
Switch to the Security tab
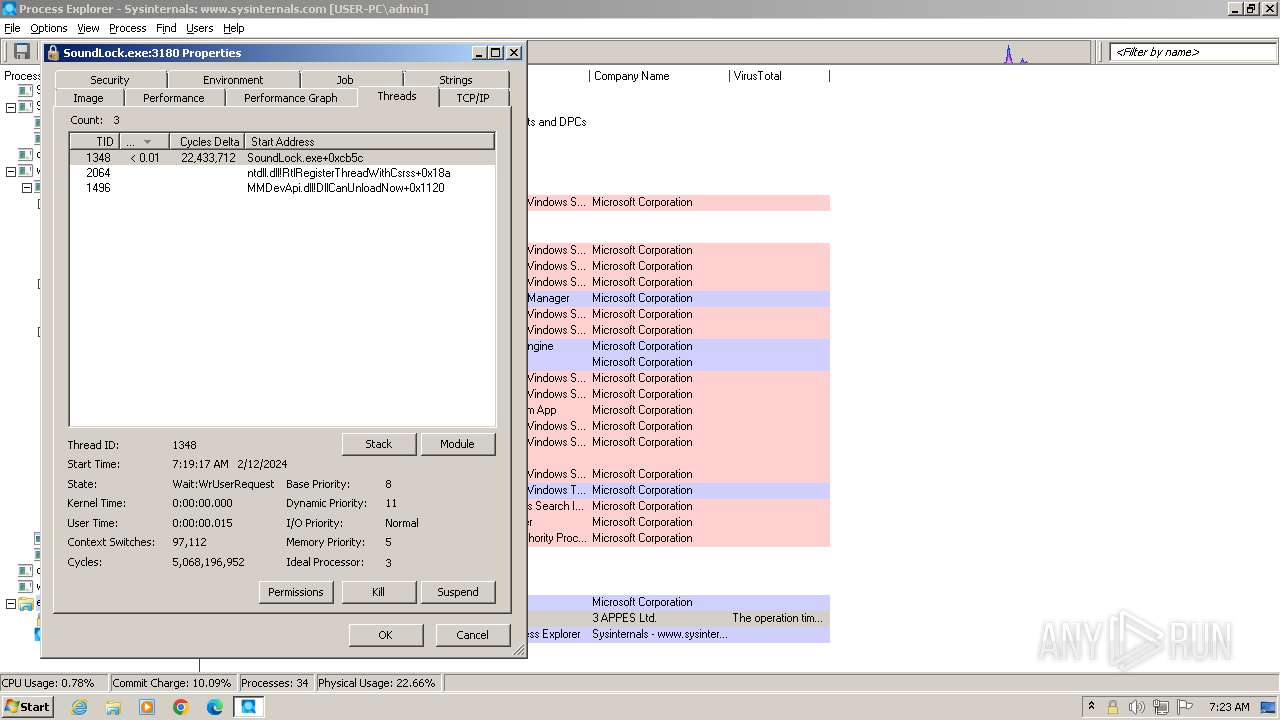(x=110, y=80)
